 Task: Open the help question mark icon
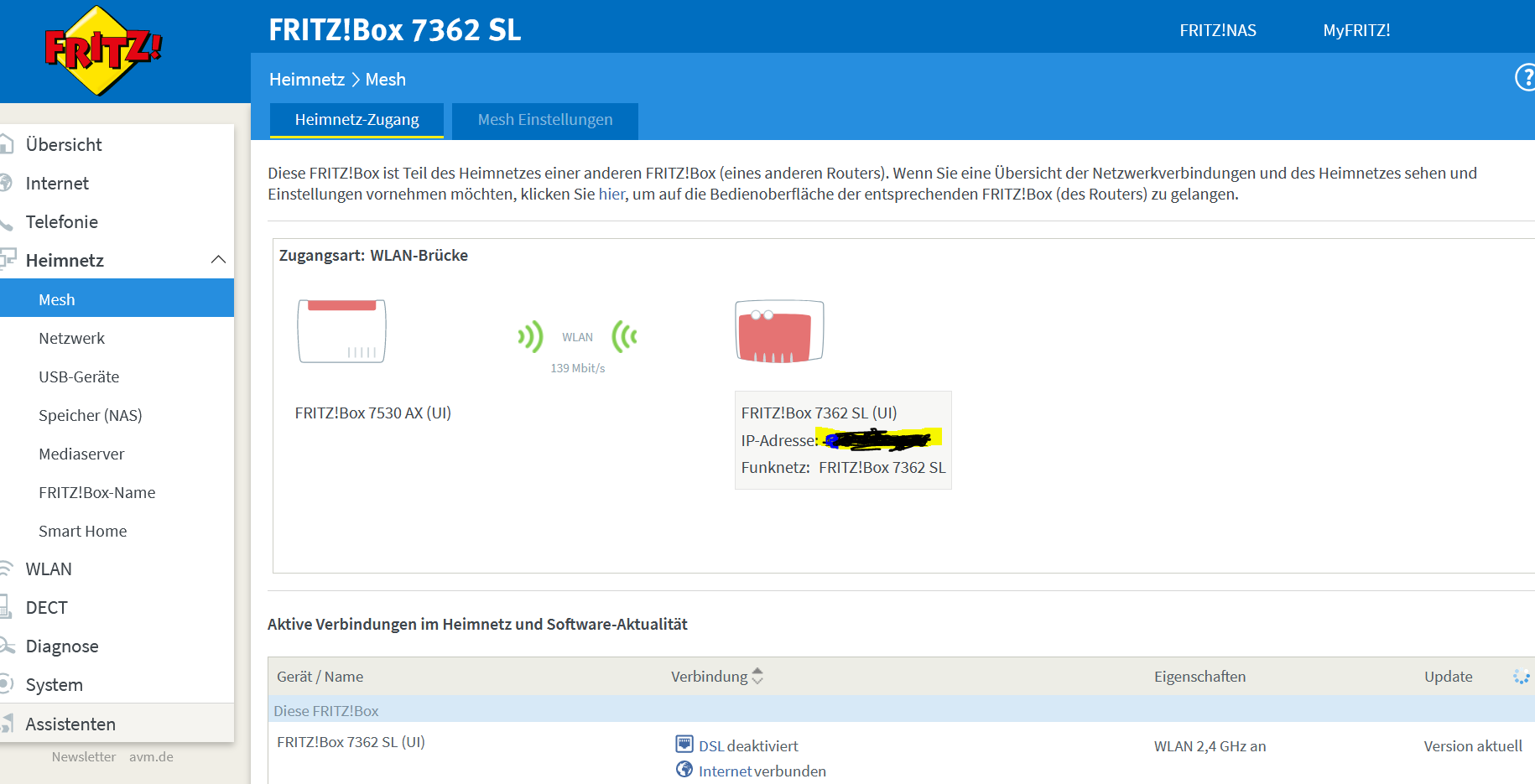[x=1526, y=78]
